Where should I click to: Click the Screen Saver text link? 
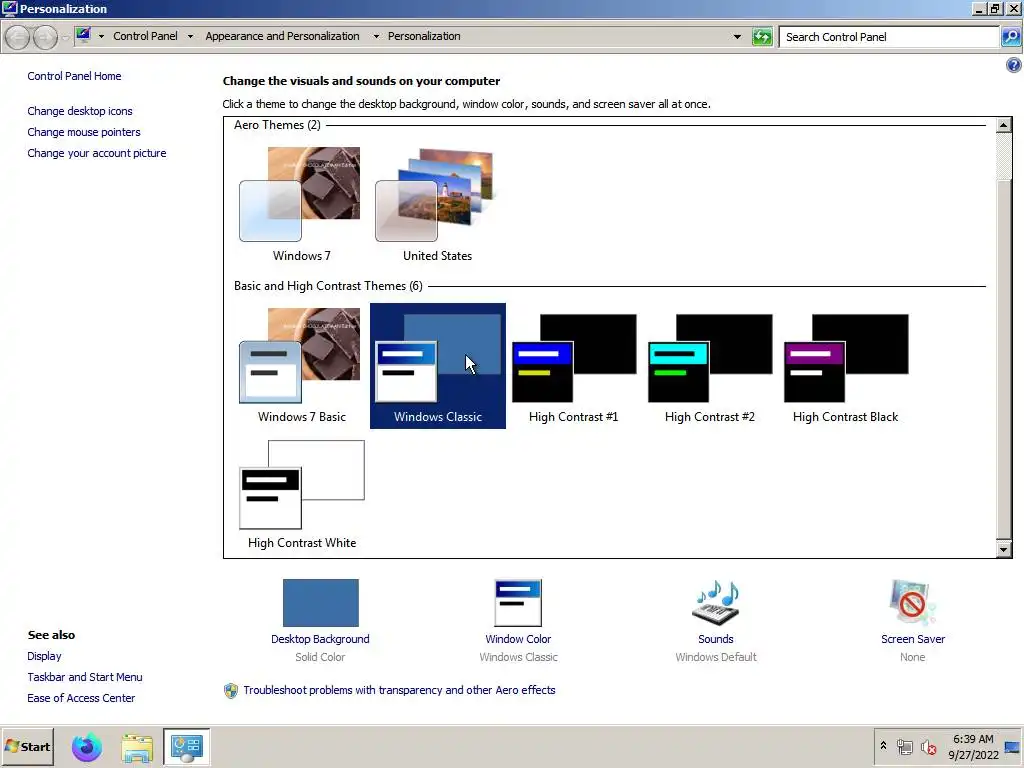coord(912,639)
